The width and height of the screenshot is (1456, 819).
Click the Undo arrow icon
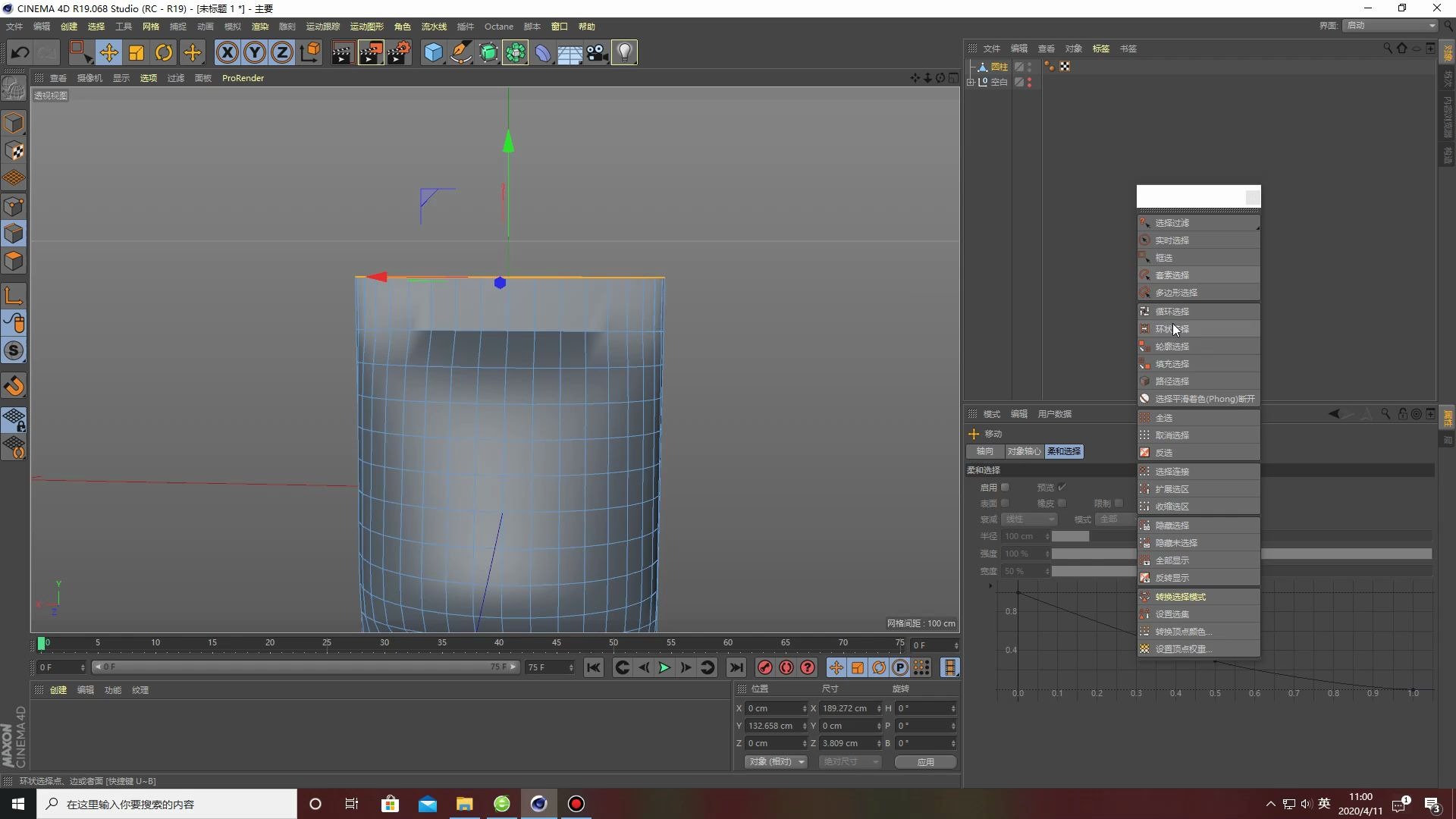coord(20,52)
